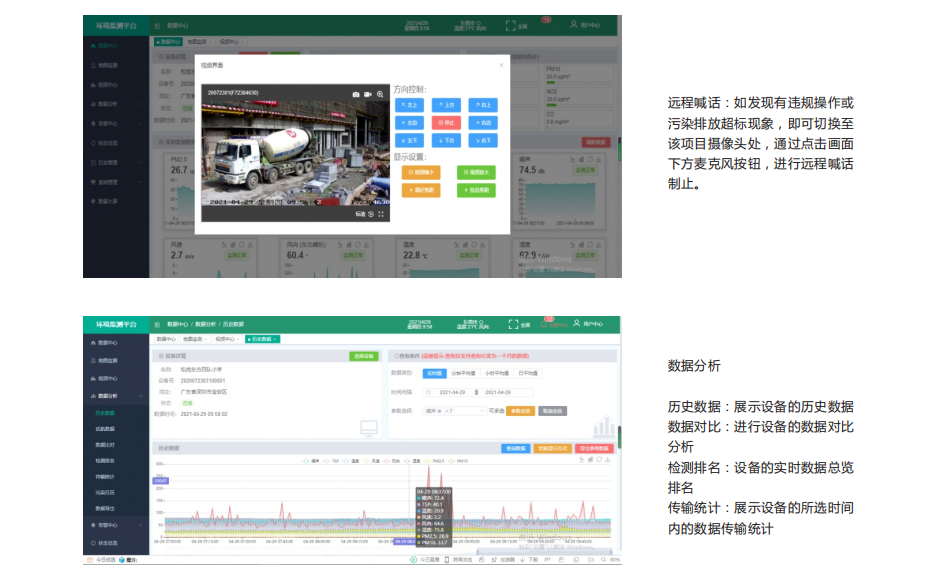This screenshot has width=945, height=587.
Task: Switch chart to bar view icon
Action: point(591,460)
